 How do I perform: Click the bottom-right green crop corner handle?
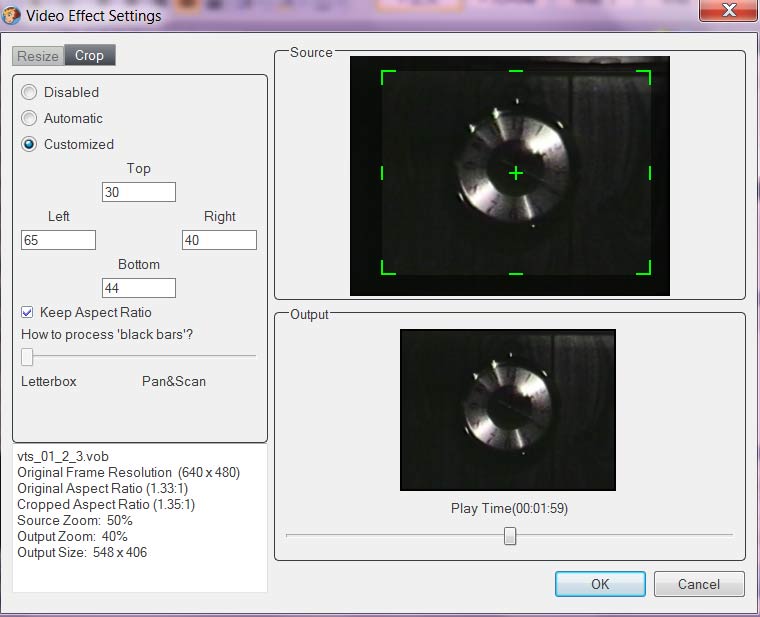[x=643, y=268]
